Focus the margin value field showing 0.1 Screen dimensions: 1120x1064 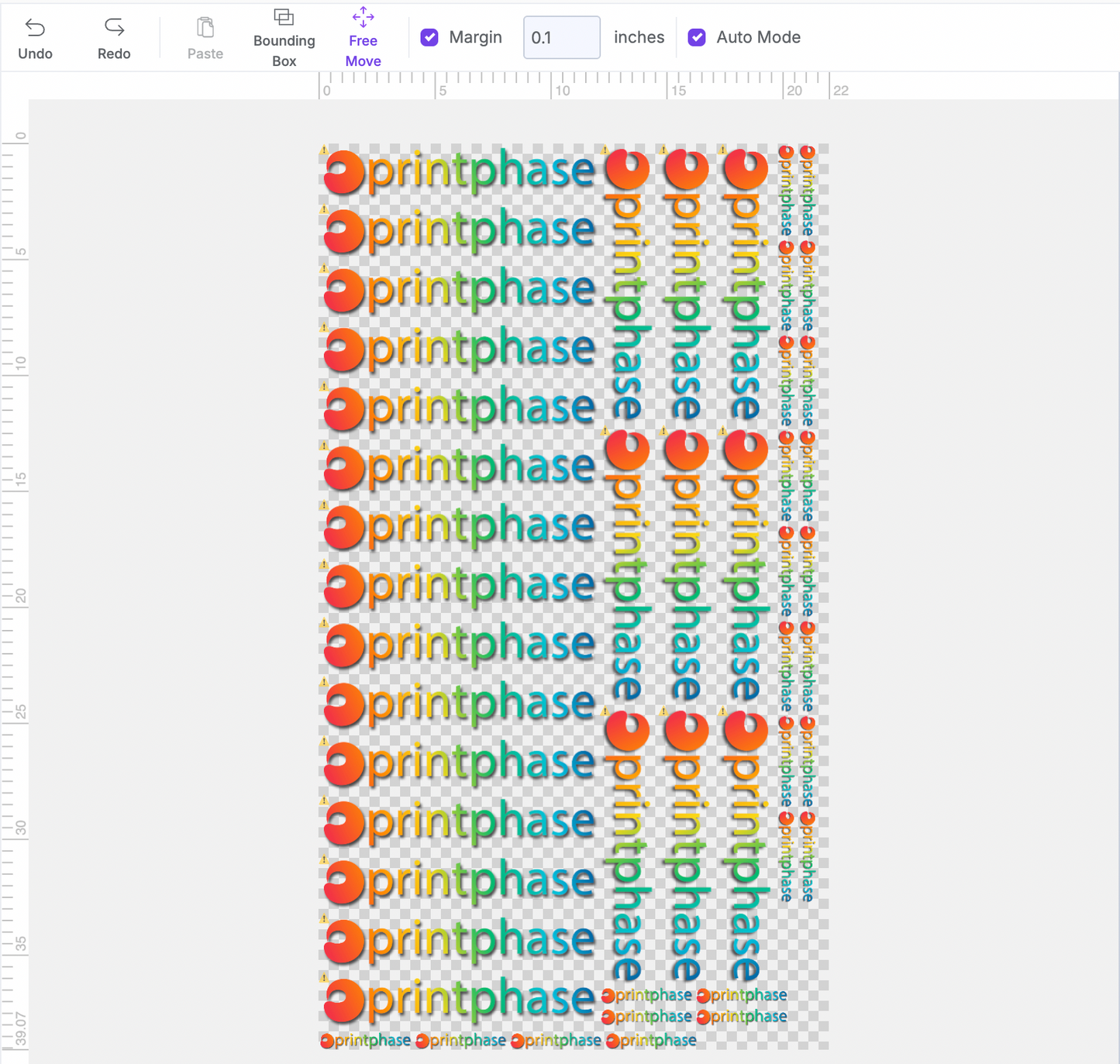tap(561, 37)
